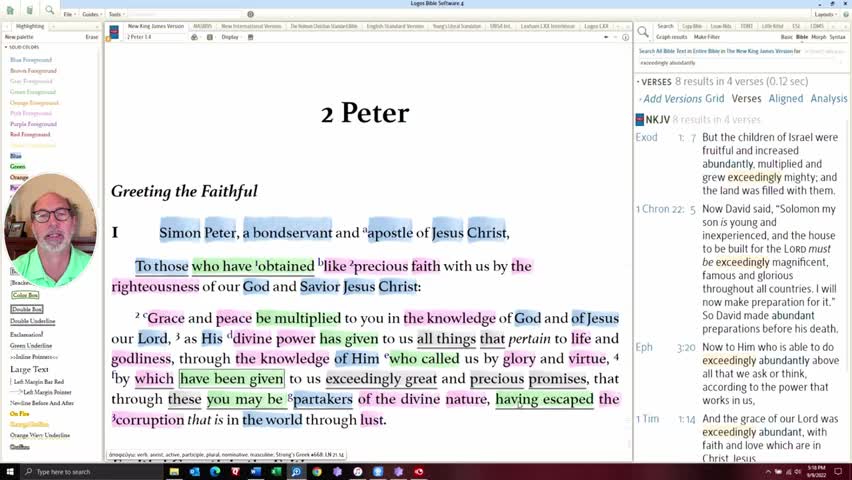Viewport: 852px width, 480px height.
Task: Click Graph results
Action: pyautogui.click(x=672, y=37)
